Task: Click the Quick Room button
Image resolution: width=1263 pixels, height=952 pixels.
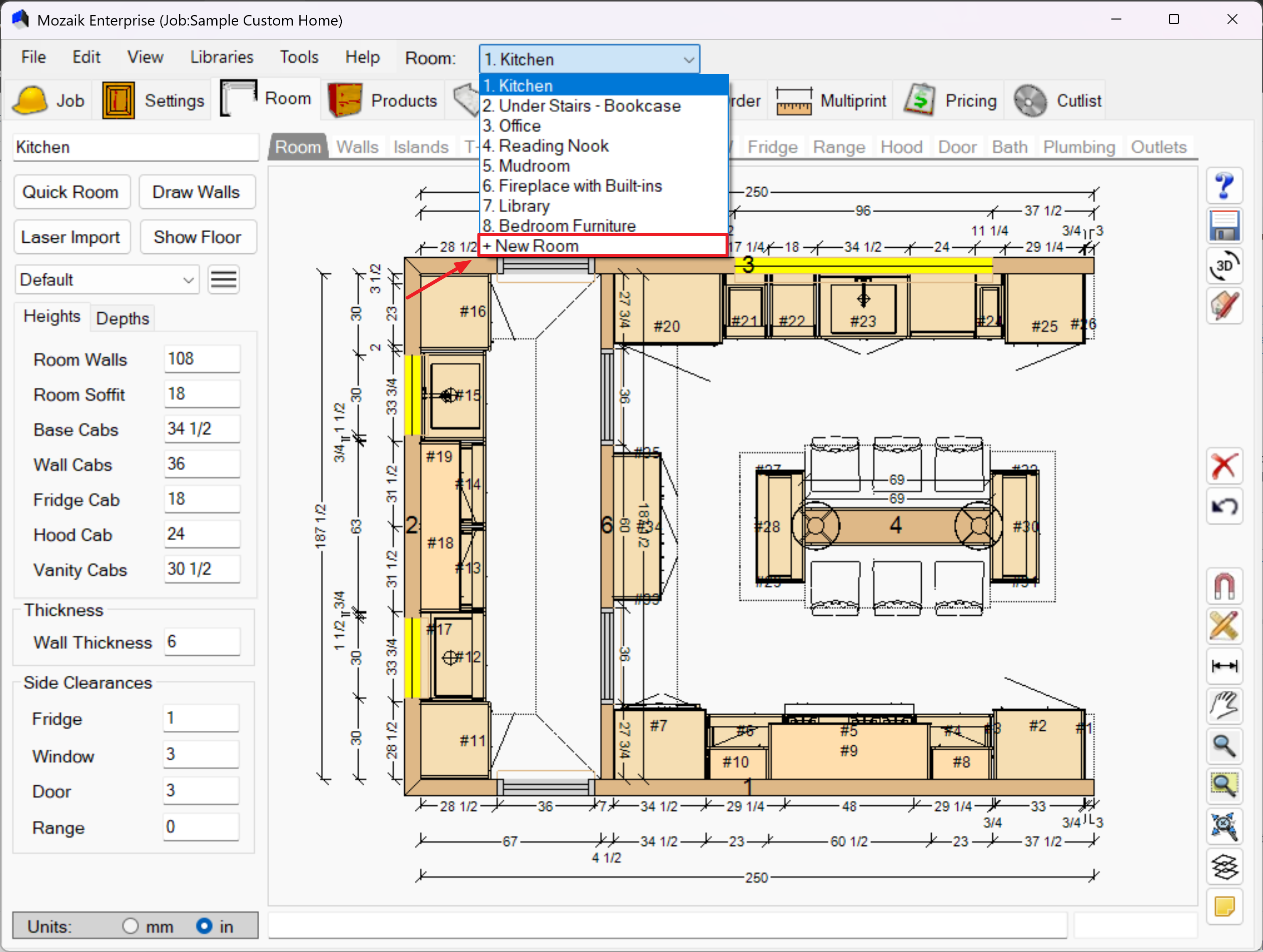Action: [x=71, y=192]
